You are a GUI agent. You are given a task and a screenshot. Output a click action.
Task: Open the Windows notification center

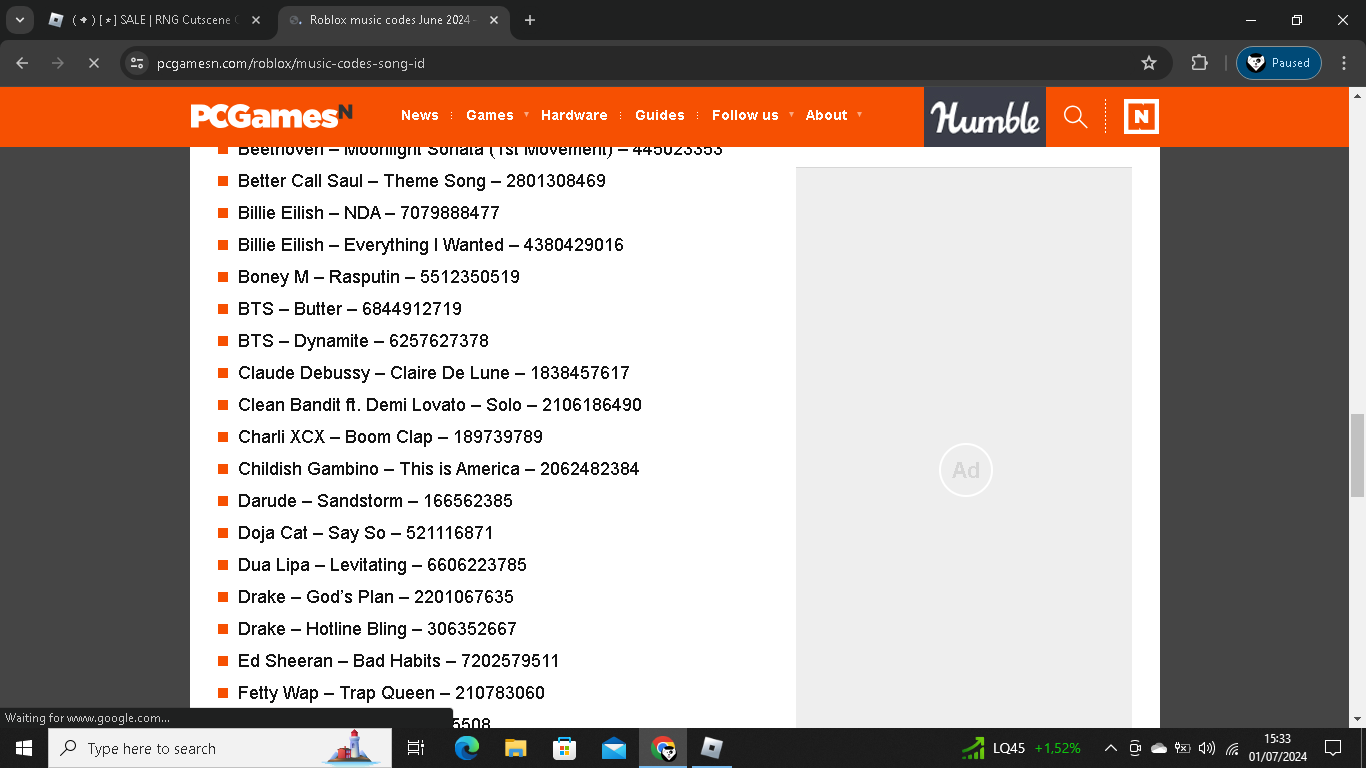coord(1332,748)
